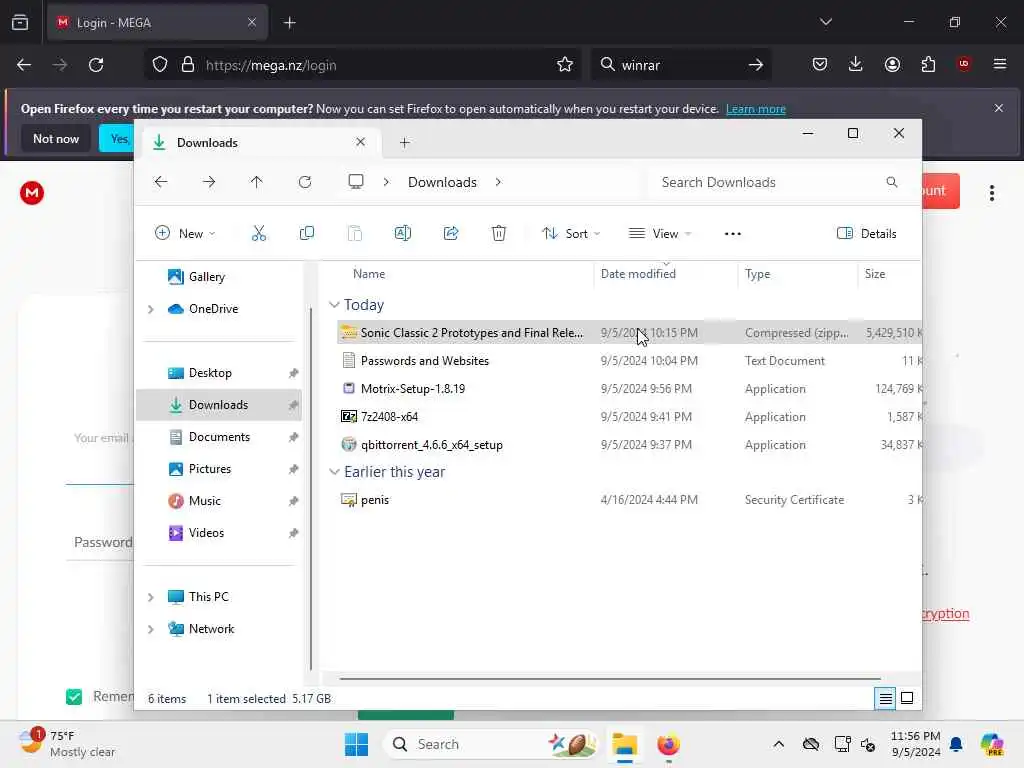Click the Rename icon in Explorer toolbar
The height and width of the screenshot is (768, 1024).
point(403,233)
